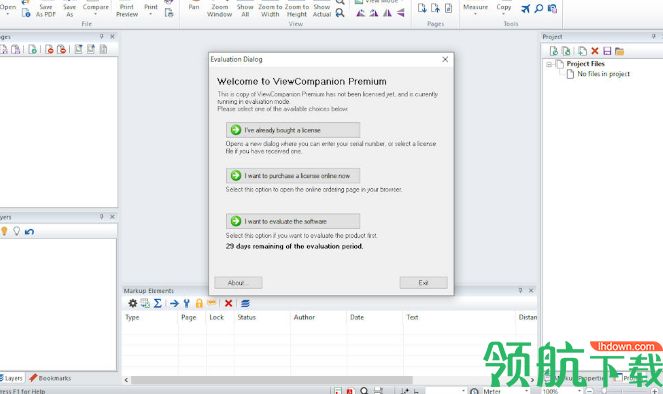Click first red delete page icon in Pages panel
This screenshot has width=663, height=394.
point(49,49)
